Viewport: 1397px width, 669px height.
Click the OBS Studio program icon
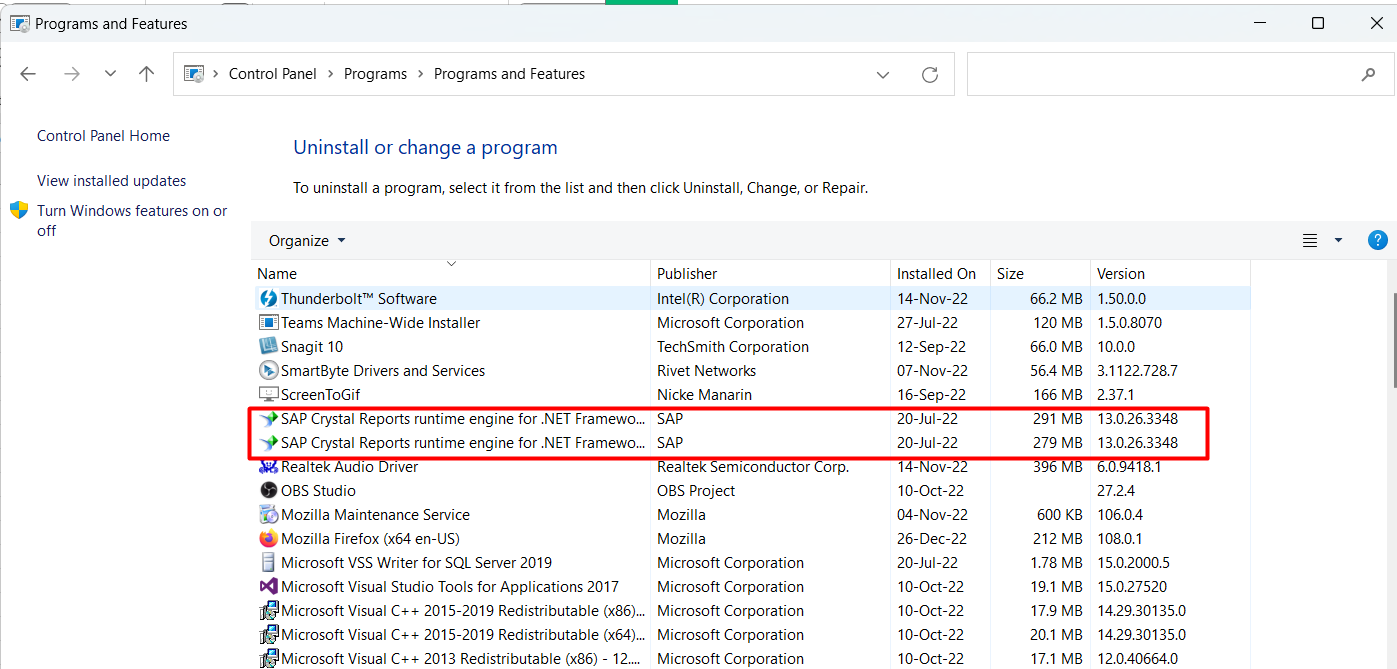(268, 491)
